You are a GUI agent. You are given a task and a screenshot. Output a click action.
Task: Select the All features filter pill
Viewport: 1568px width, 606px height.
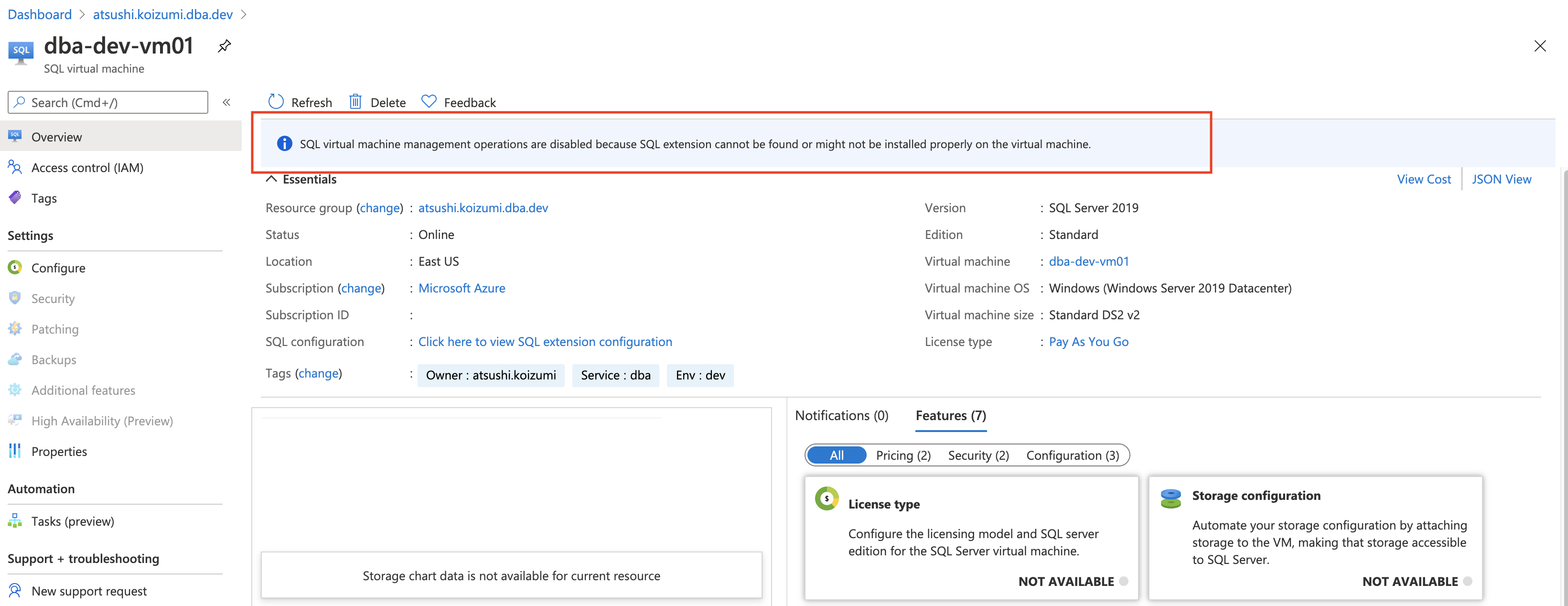837,455
